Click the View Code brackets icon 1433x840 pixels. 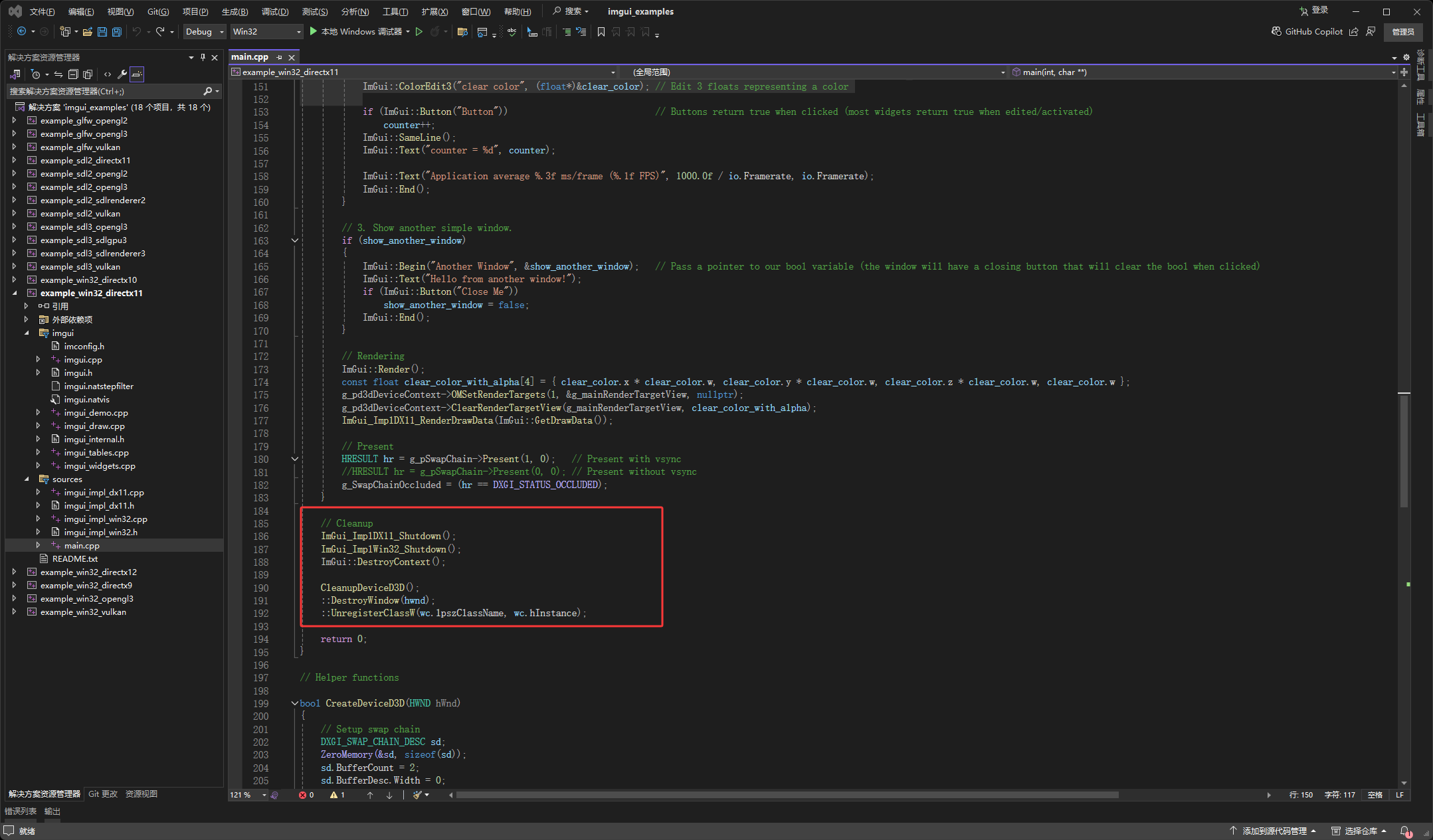[x=108, y=74]
